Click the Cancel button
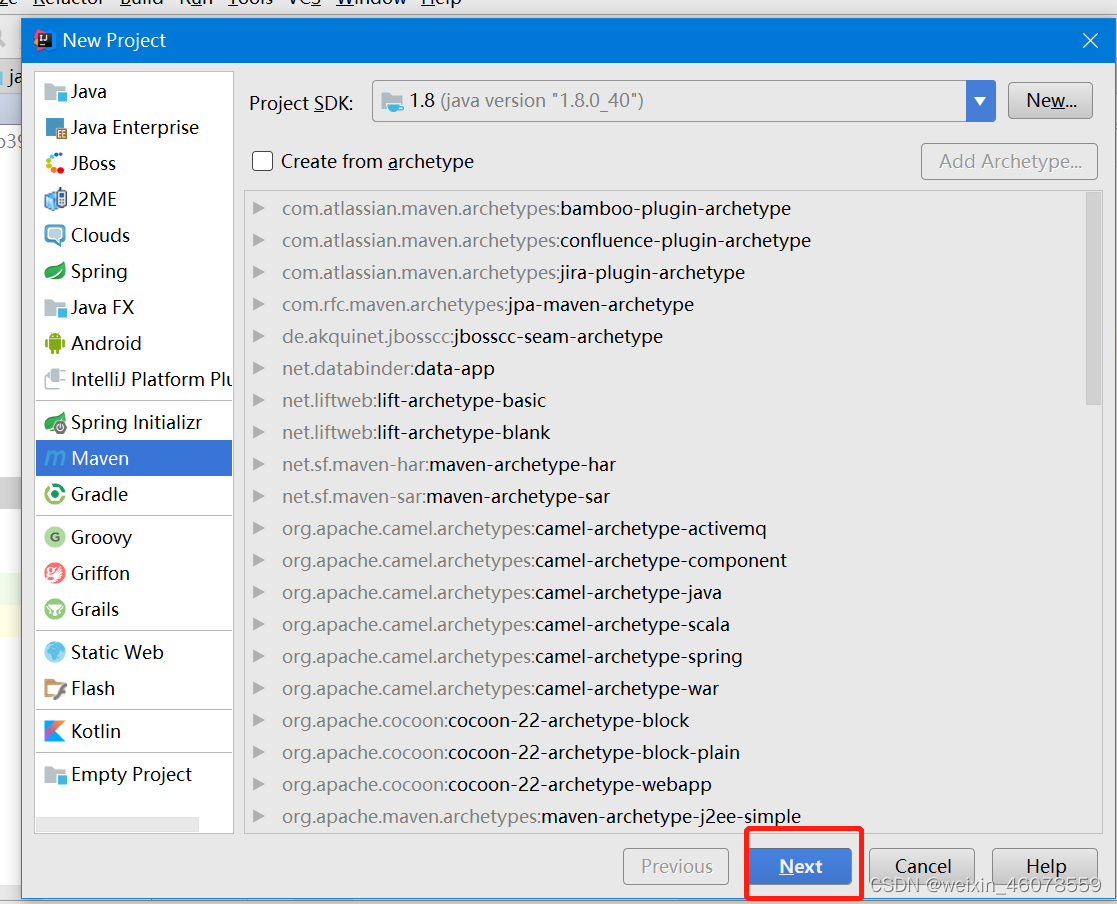This screenshot has height=904, width=1117. point(922,866)
